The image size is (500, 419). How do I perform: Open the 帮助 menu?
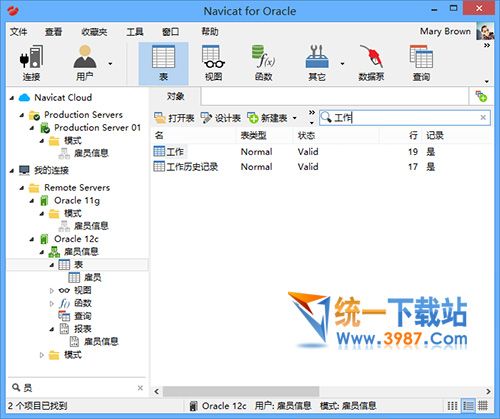point(210,32)
